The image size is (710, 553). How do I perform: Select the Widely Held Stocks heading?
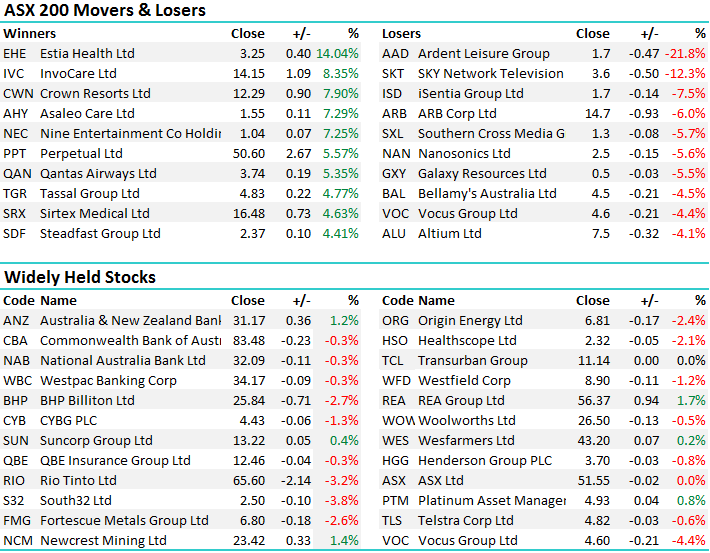(x=80, y=277)
